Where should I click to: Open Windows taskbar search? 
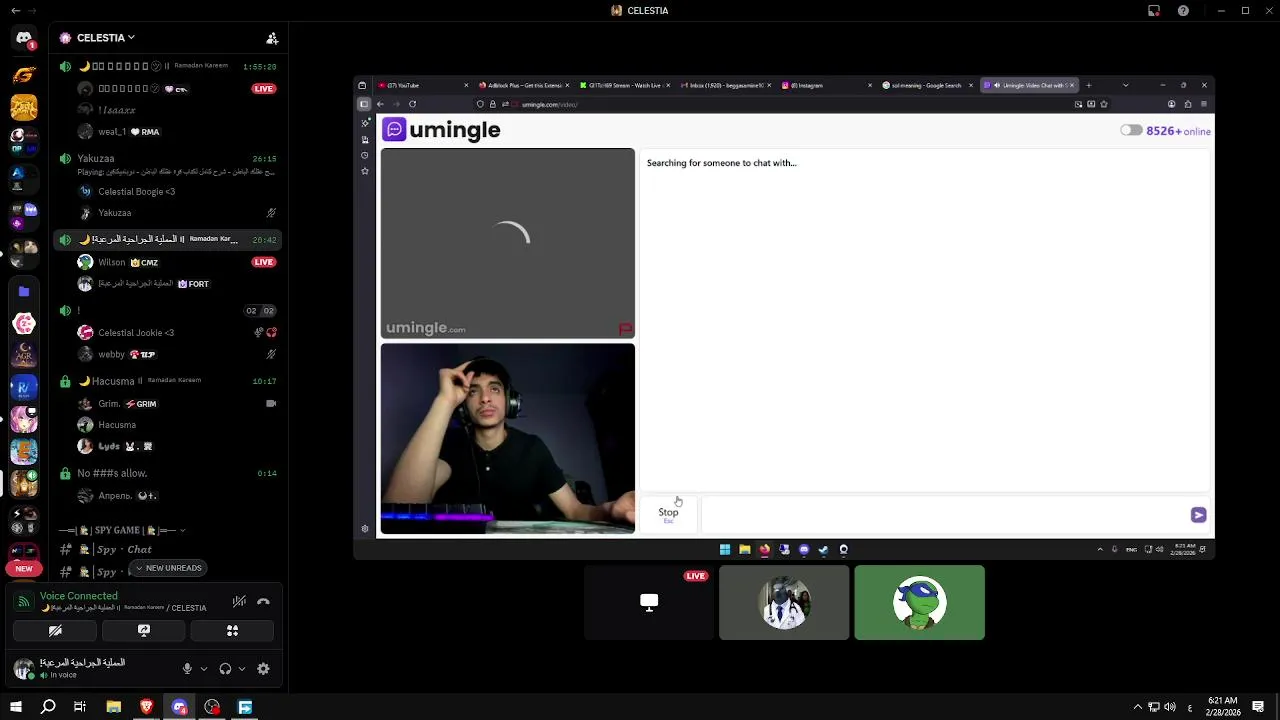(x=48, y=707)
